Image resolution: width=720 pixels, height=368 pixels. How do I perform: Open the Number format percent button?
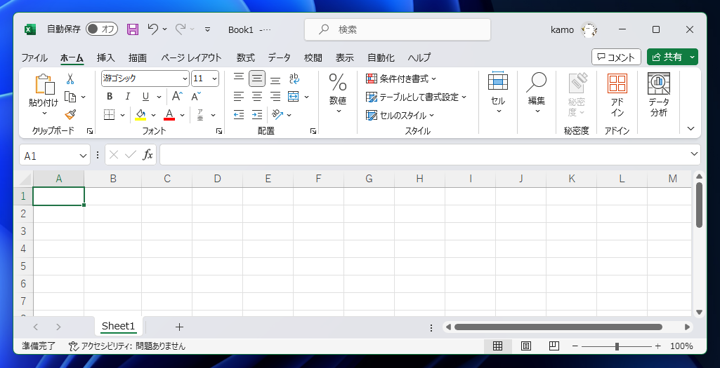tap(338, 93)
